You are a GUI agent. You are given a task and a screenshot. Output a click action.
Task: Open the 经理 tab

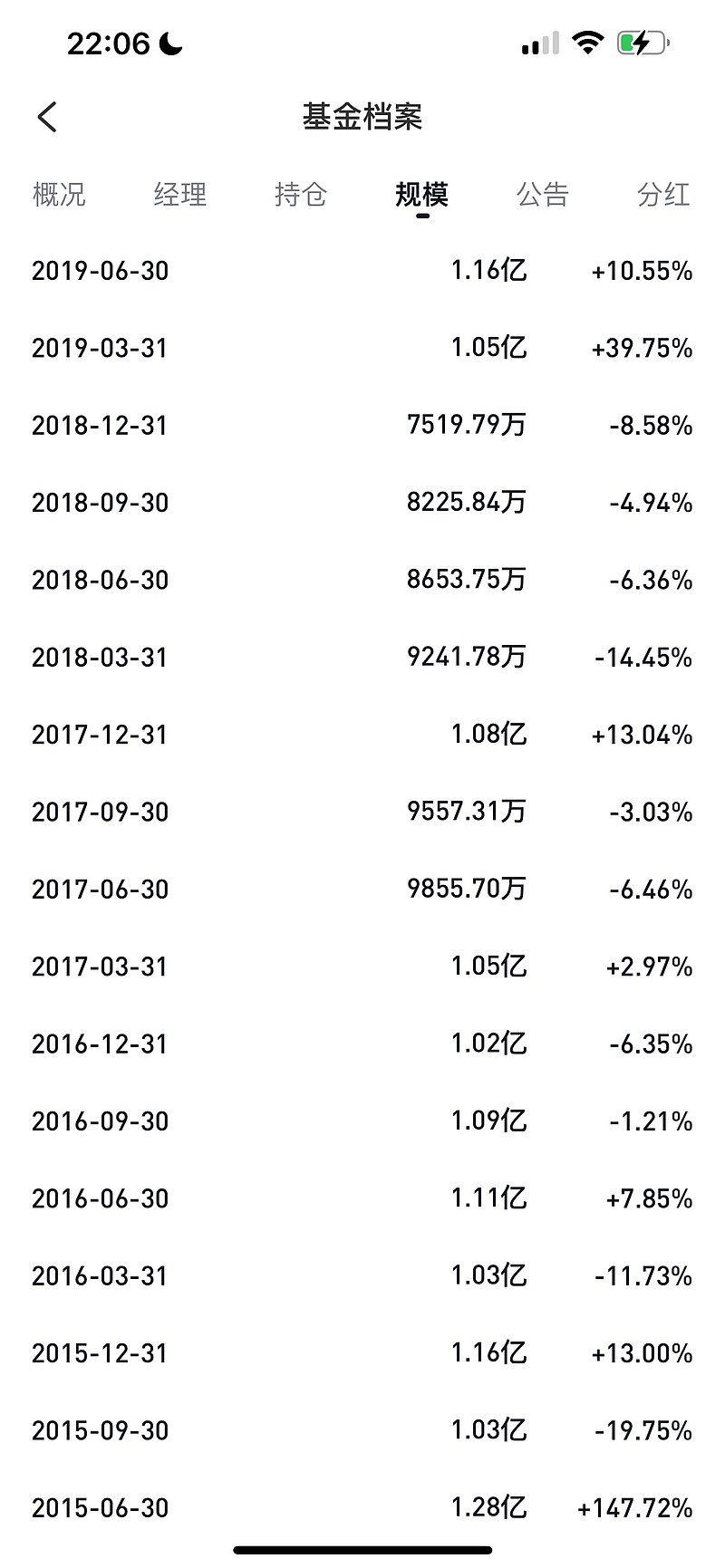[180, 194]
